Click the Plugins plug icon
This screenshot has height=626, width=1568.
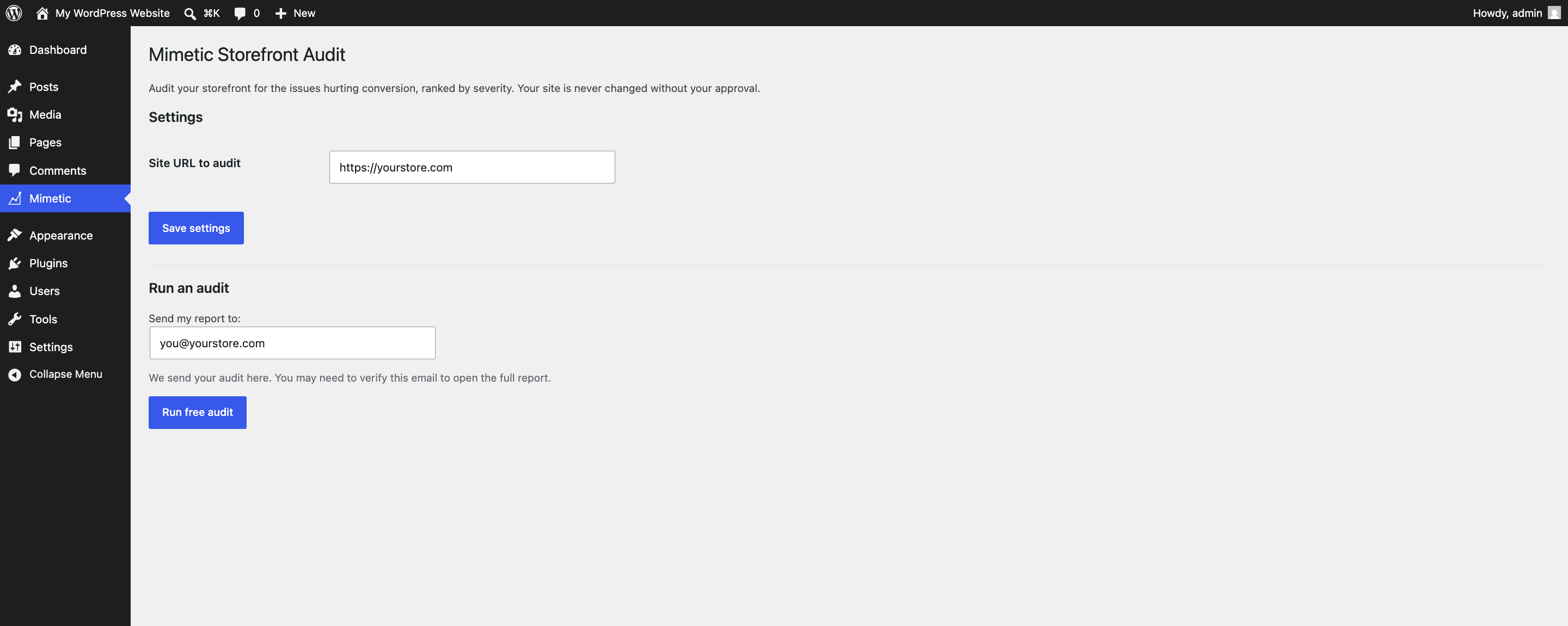coord(15,263)
